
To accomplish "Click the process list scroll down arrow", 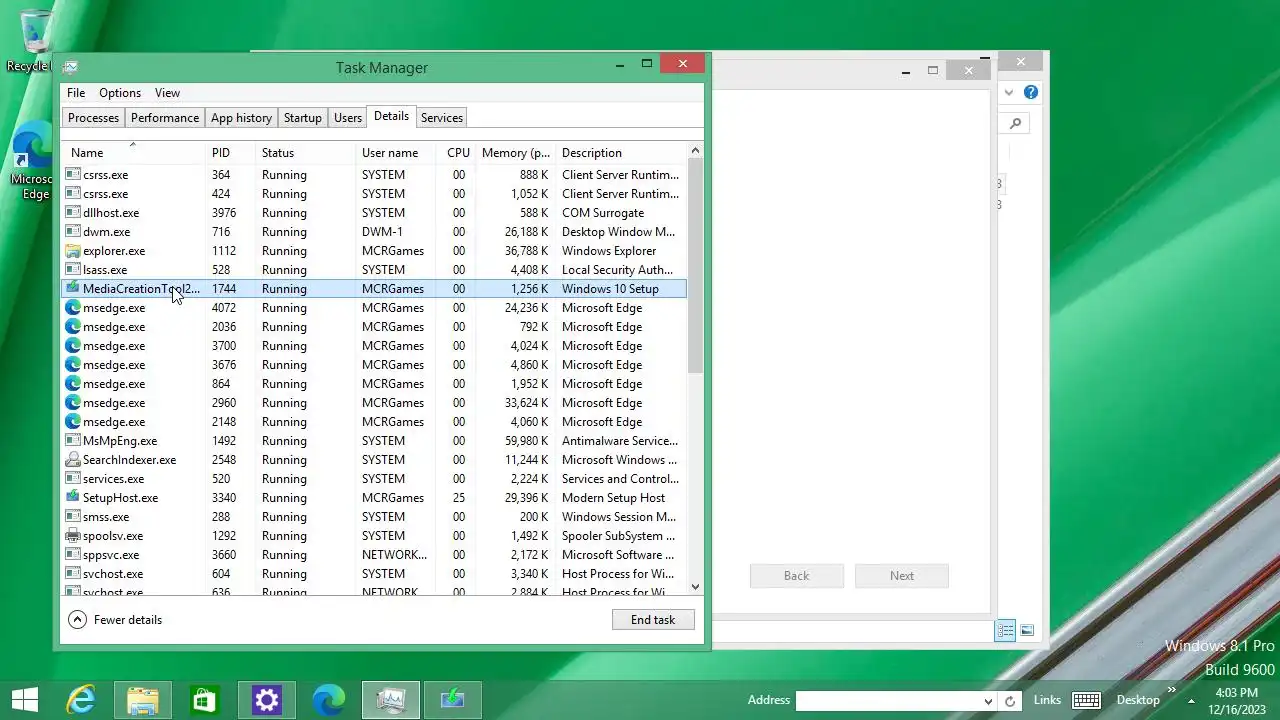I will (696, 588).
